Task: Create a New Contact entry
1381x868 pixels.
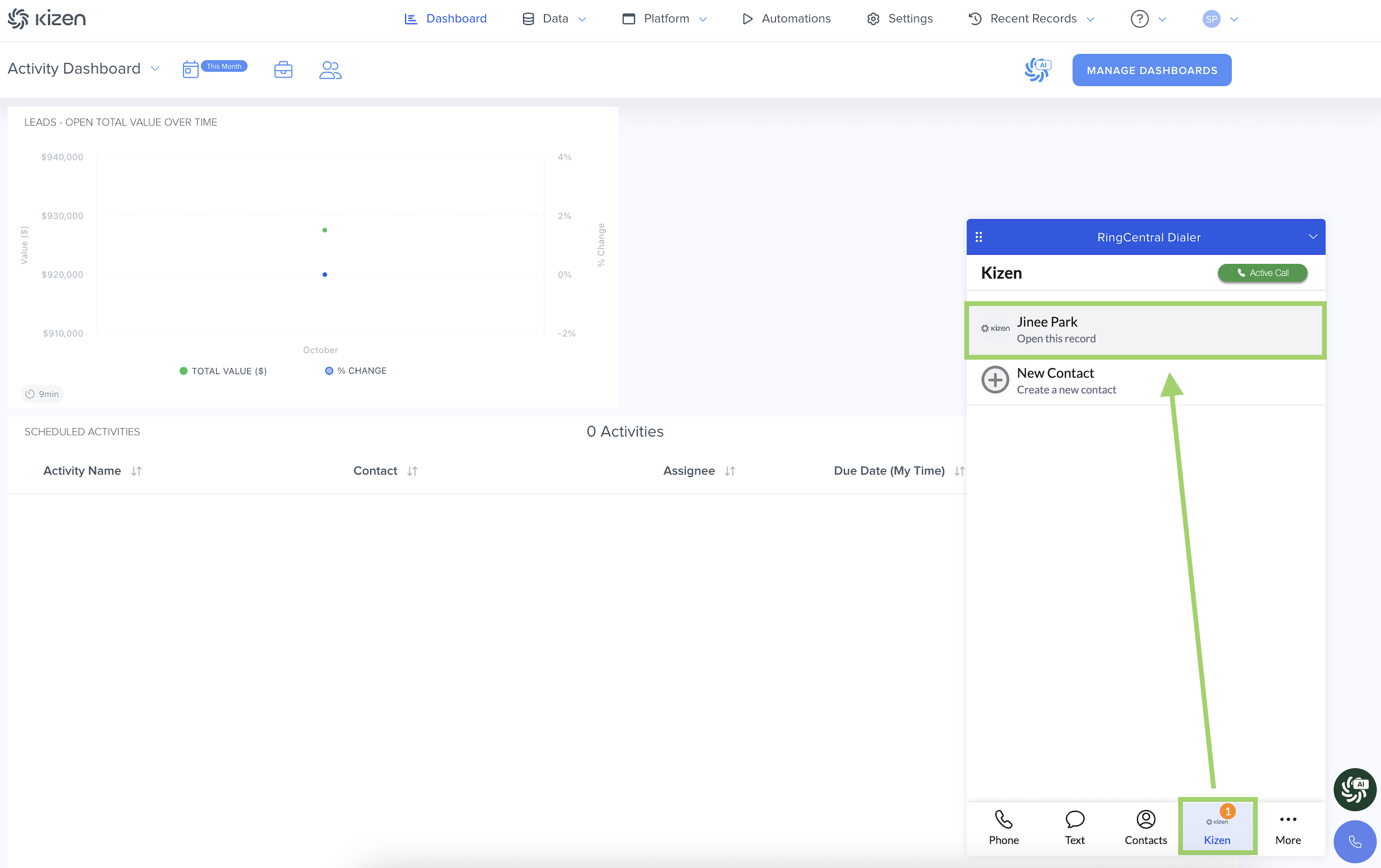Action: tap(1055, 380)
